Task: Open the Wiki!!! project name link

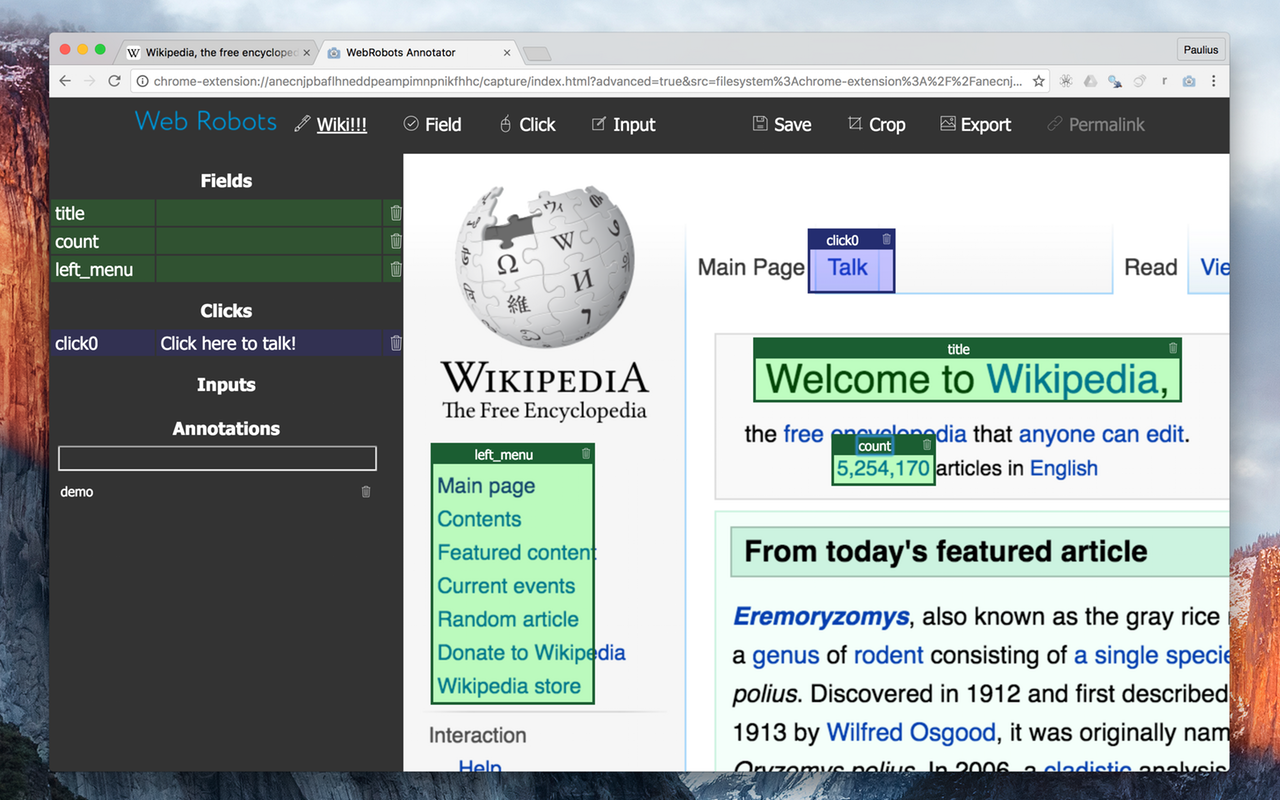Action: [x=342, y=124]
